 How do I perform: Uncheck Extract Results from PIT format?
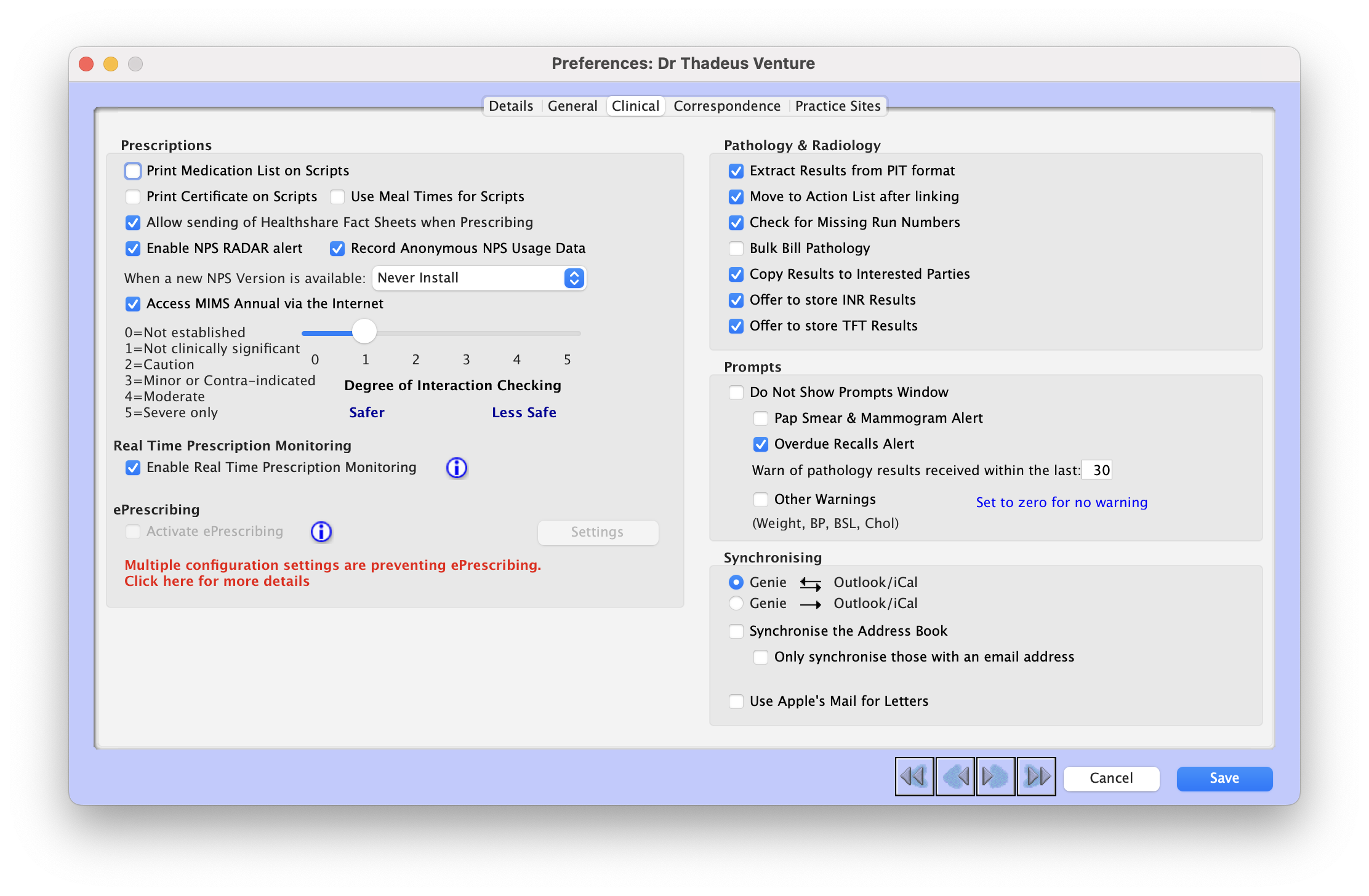(x=736, y=171)
